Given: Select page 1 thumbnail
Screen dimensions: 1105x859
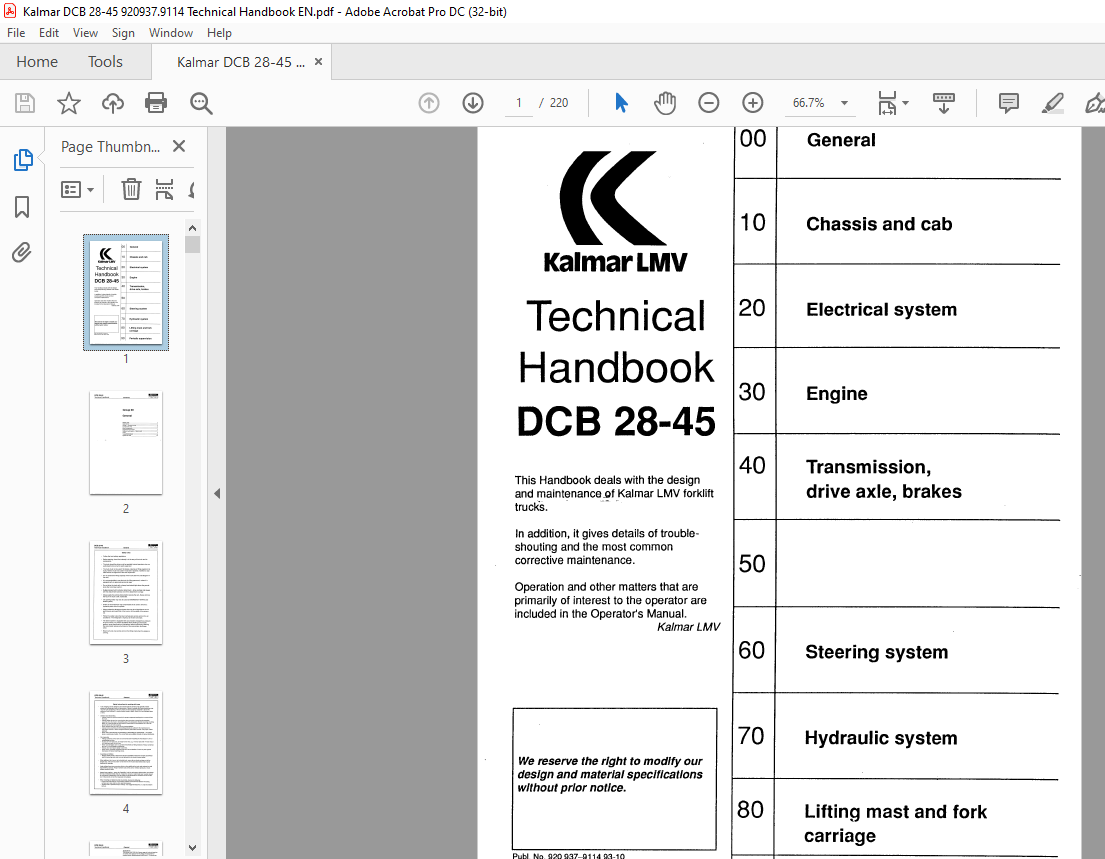Looking at the screenshot, I should click(126, 292).
